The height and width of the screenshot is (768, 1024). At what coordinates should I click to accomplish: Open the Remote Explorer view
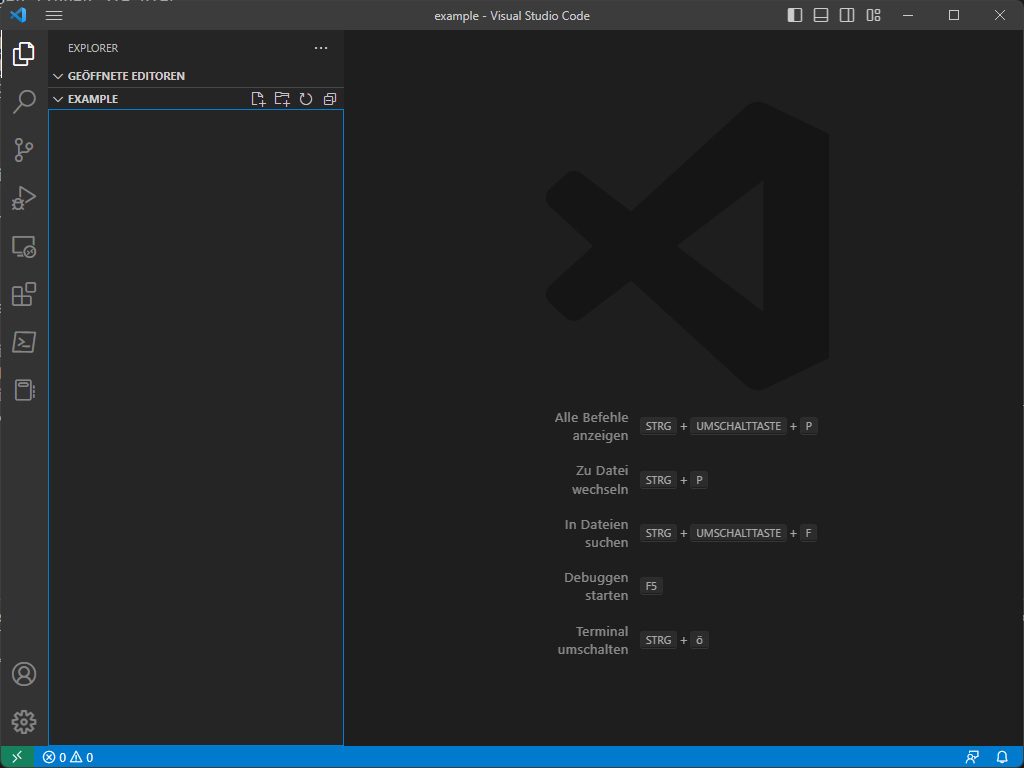24,246
